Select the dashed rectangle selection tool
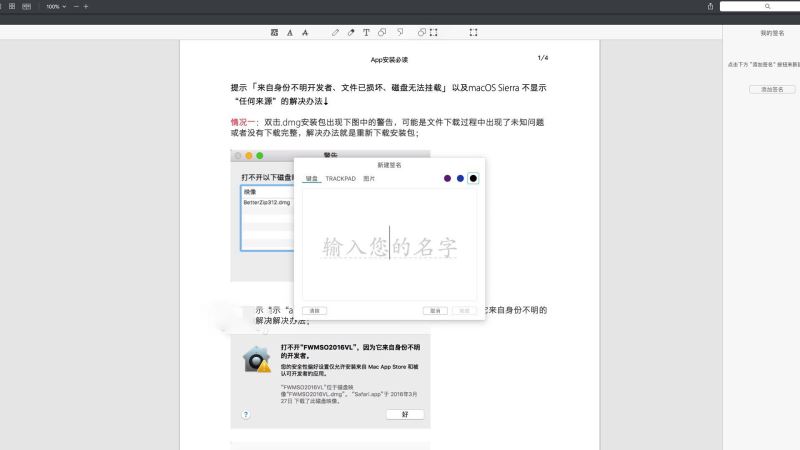 [434, 33]
